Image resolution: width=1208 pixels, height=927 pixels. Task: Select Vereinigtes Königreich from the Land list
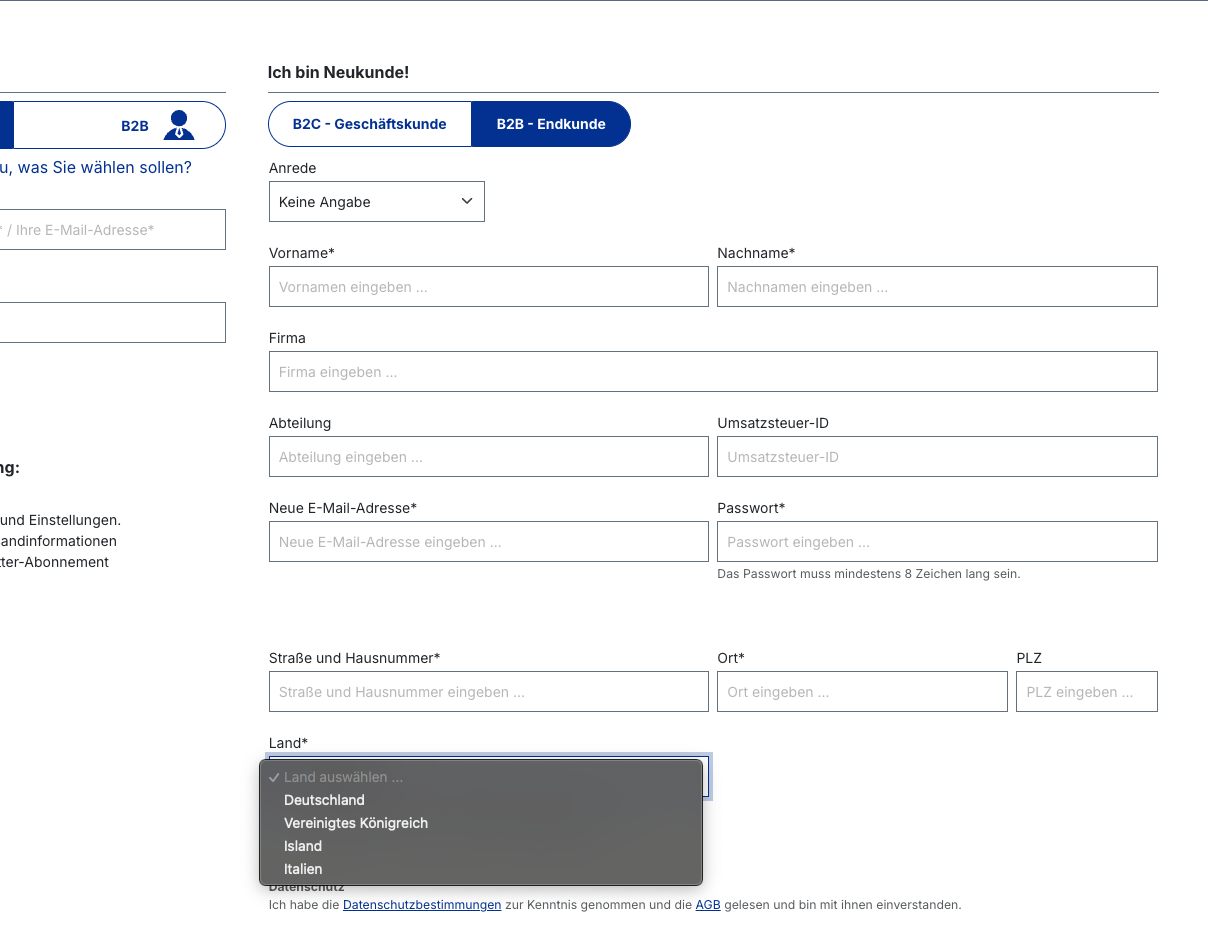tap(481, 823)
